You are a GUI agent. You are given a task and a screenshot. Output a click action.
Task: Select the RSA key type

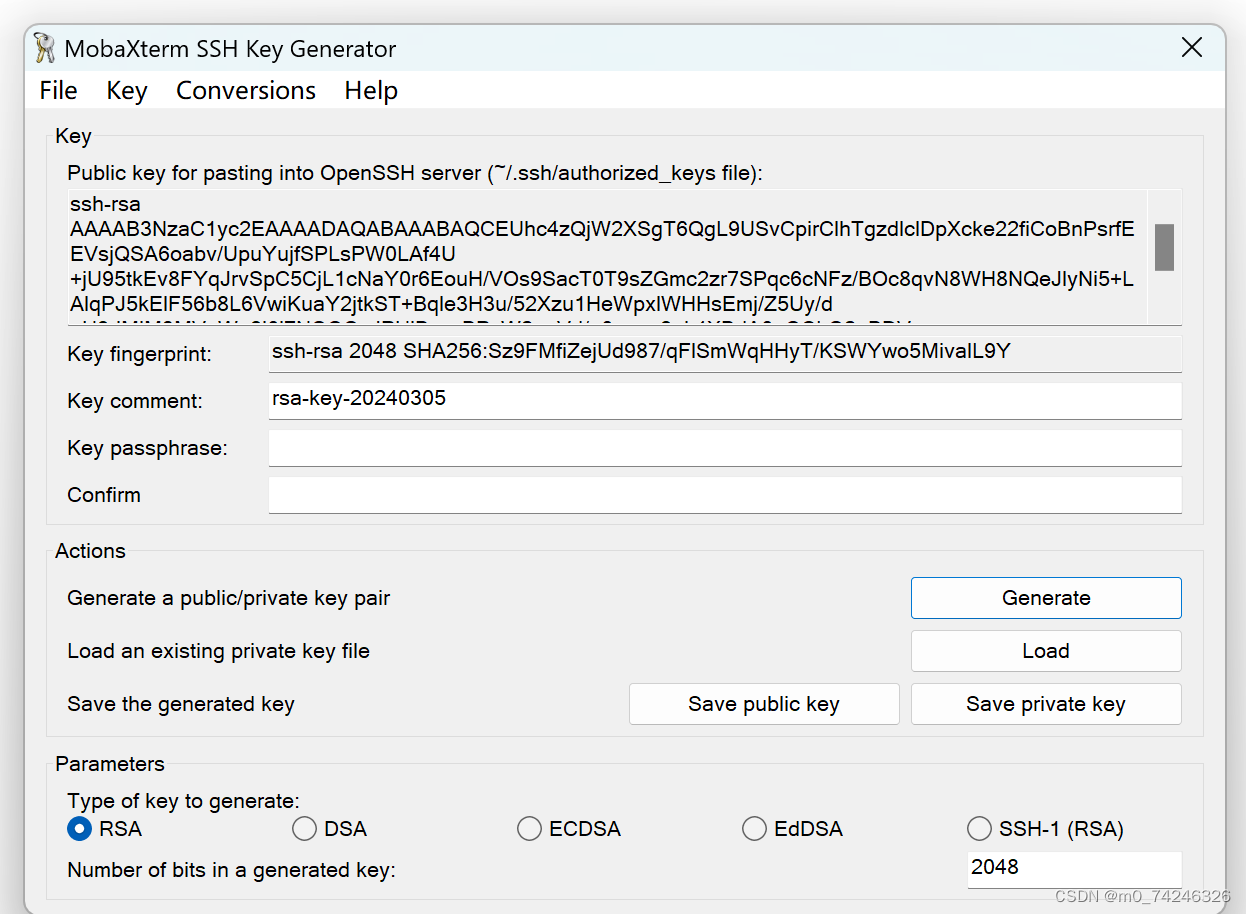[79, 828]
